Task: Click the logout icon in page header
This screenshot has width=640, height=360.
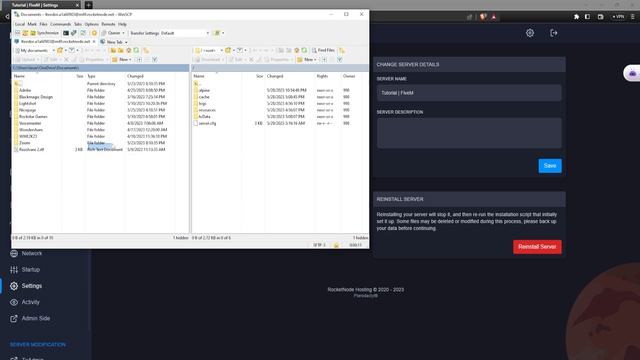Action: [x=553, y=33]
